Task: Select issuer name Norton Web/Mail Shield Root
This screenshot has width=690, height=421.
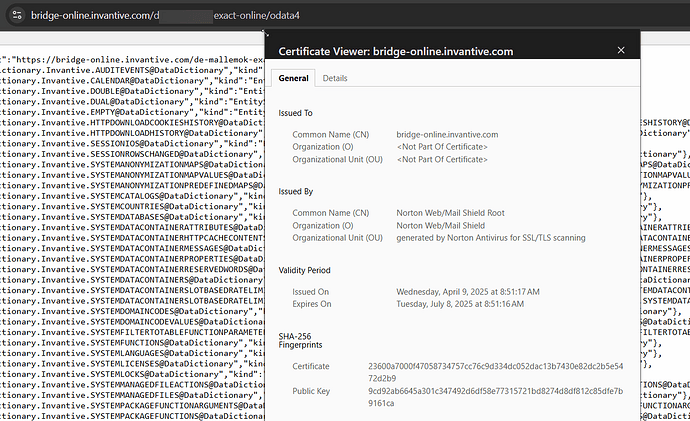Action: click(450, 213)
